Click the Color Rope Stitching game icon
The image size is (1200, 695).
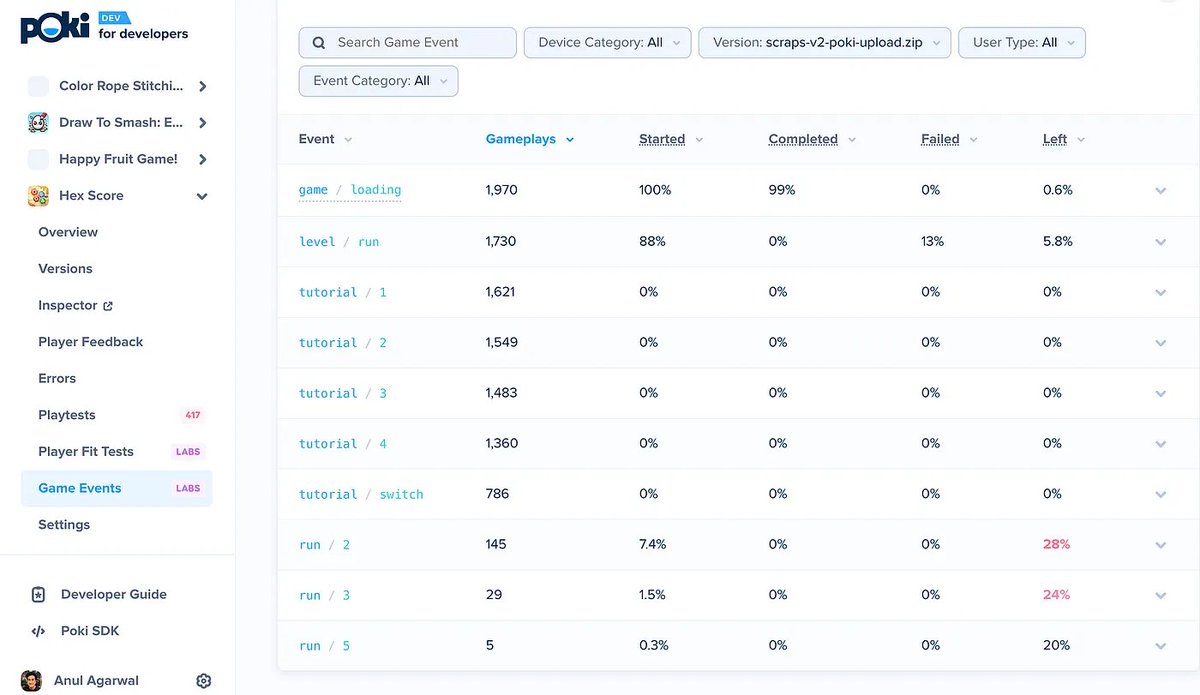pyautogui.click(x=38, y=86)
